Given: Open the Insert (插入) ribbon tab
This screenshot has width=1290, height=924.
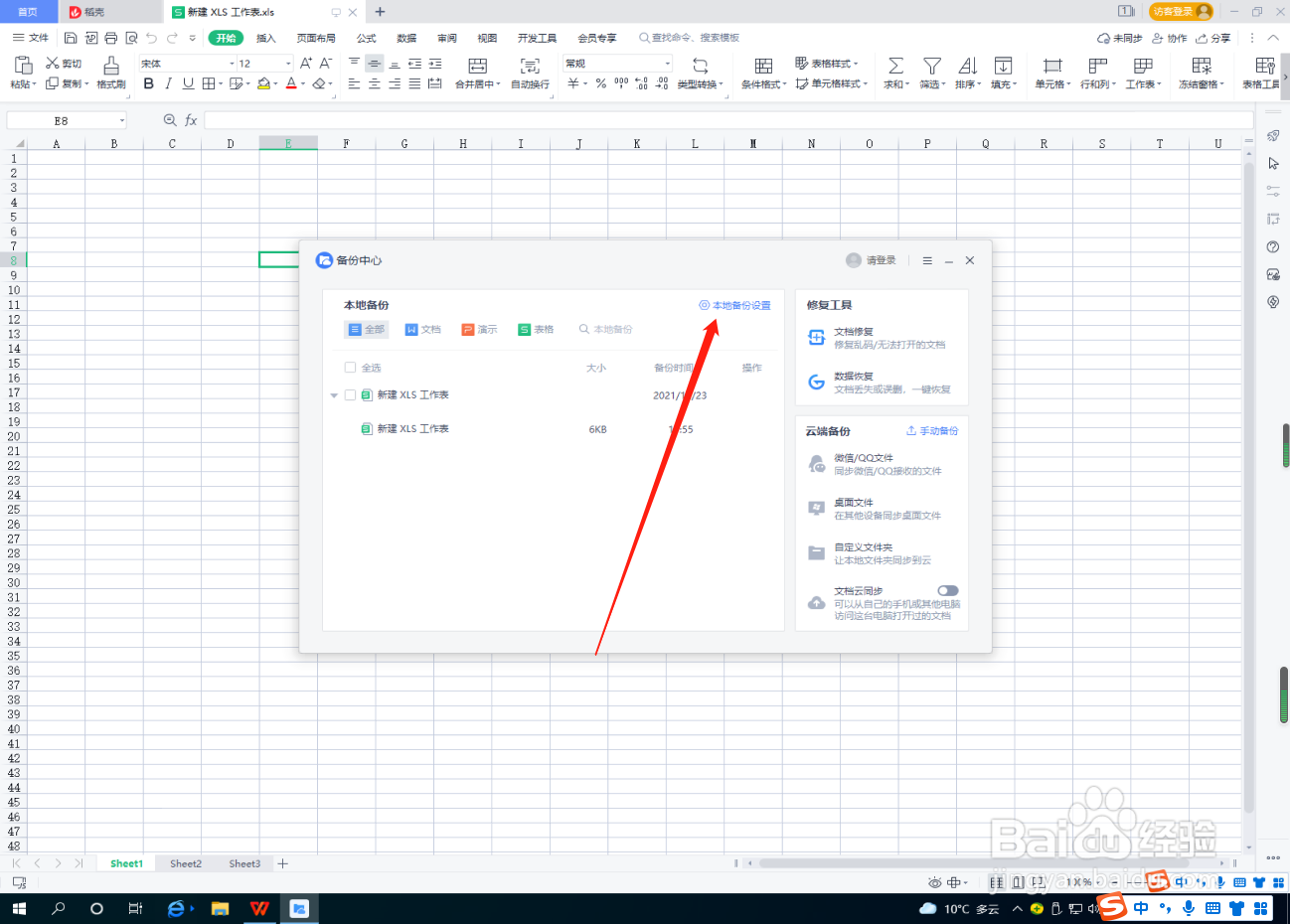Looking at the screenshot, I should 265,38.
